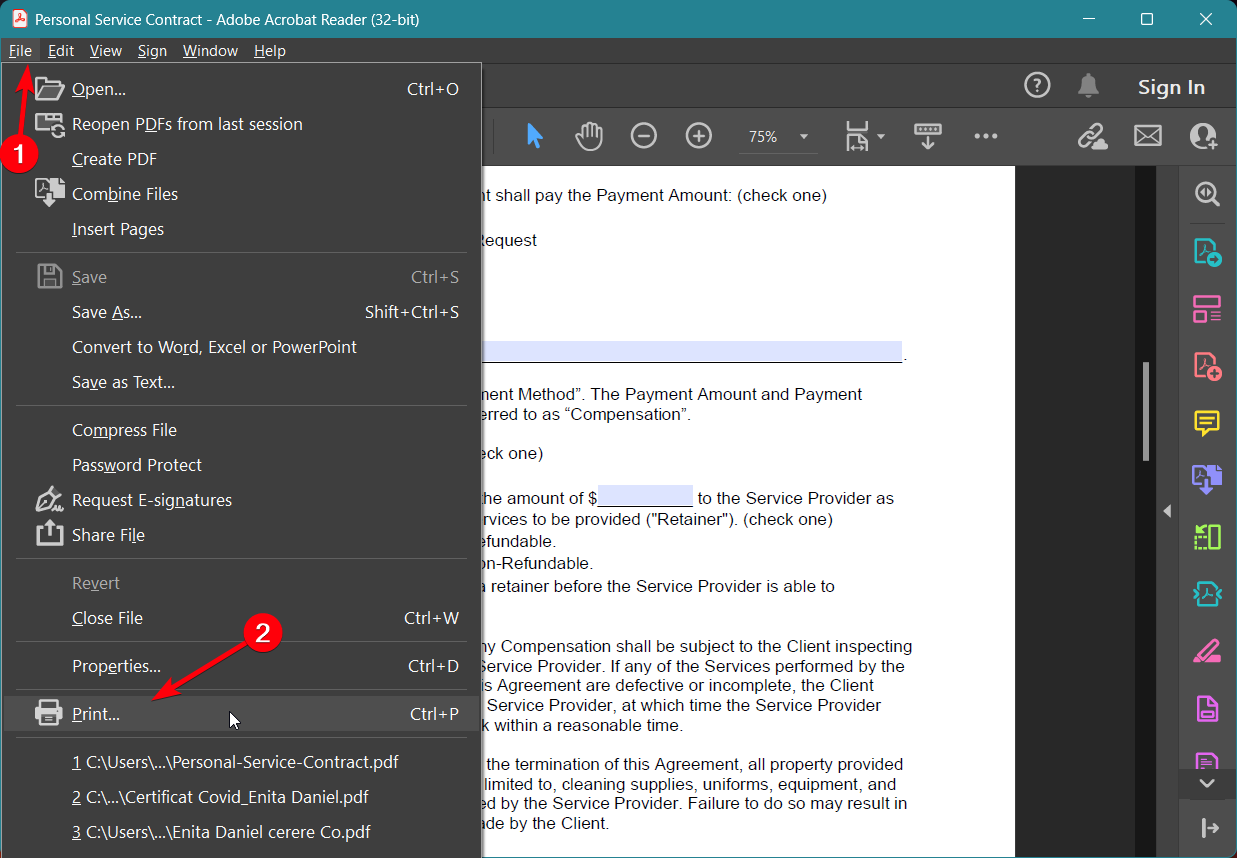The image size is (1237, 858).
Task: Select the arrow Selection tool
Action: [535, 137]
